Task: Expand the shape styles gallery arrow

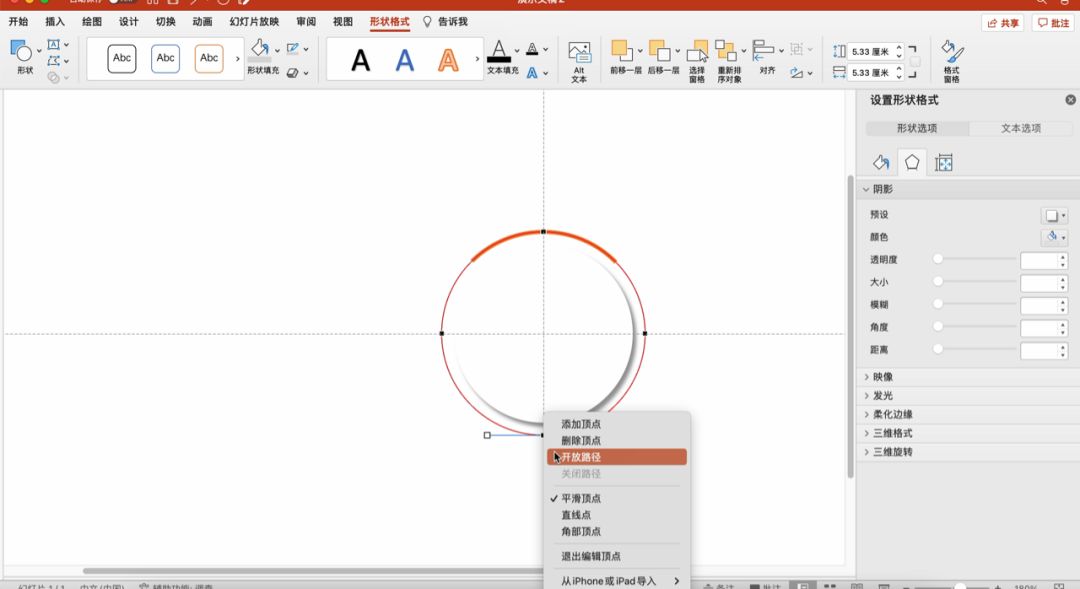Action: click(238, 59)
